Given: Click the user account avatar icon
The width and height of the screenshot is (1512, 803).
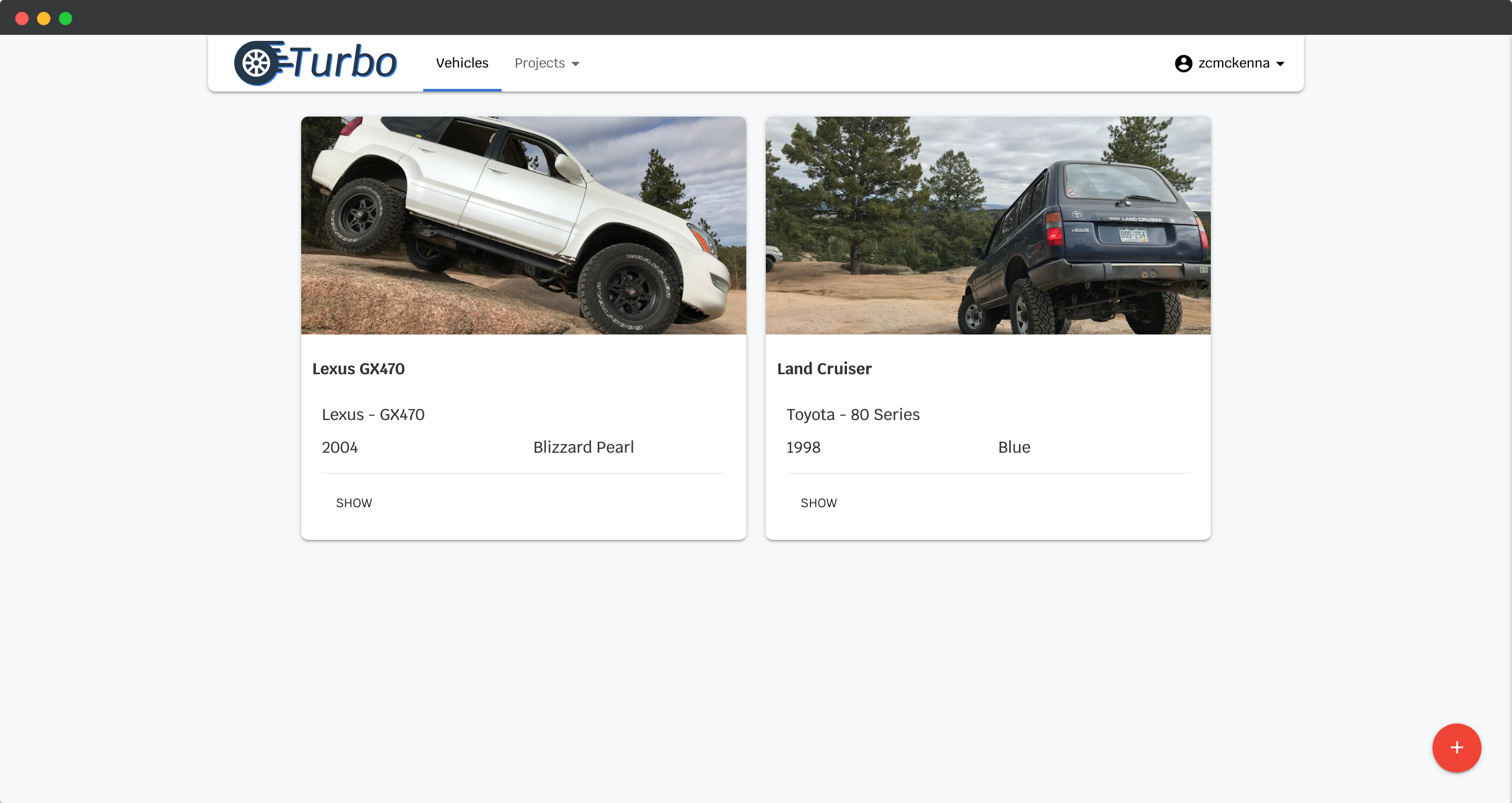Looking at the screenshot, I should (x=1184, y=63).
